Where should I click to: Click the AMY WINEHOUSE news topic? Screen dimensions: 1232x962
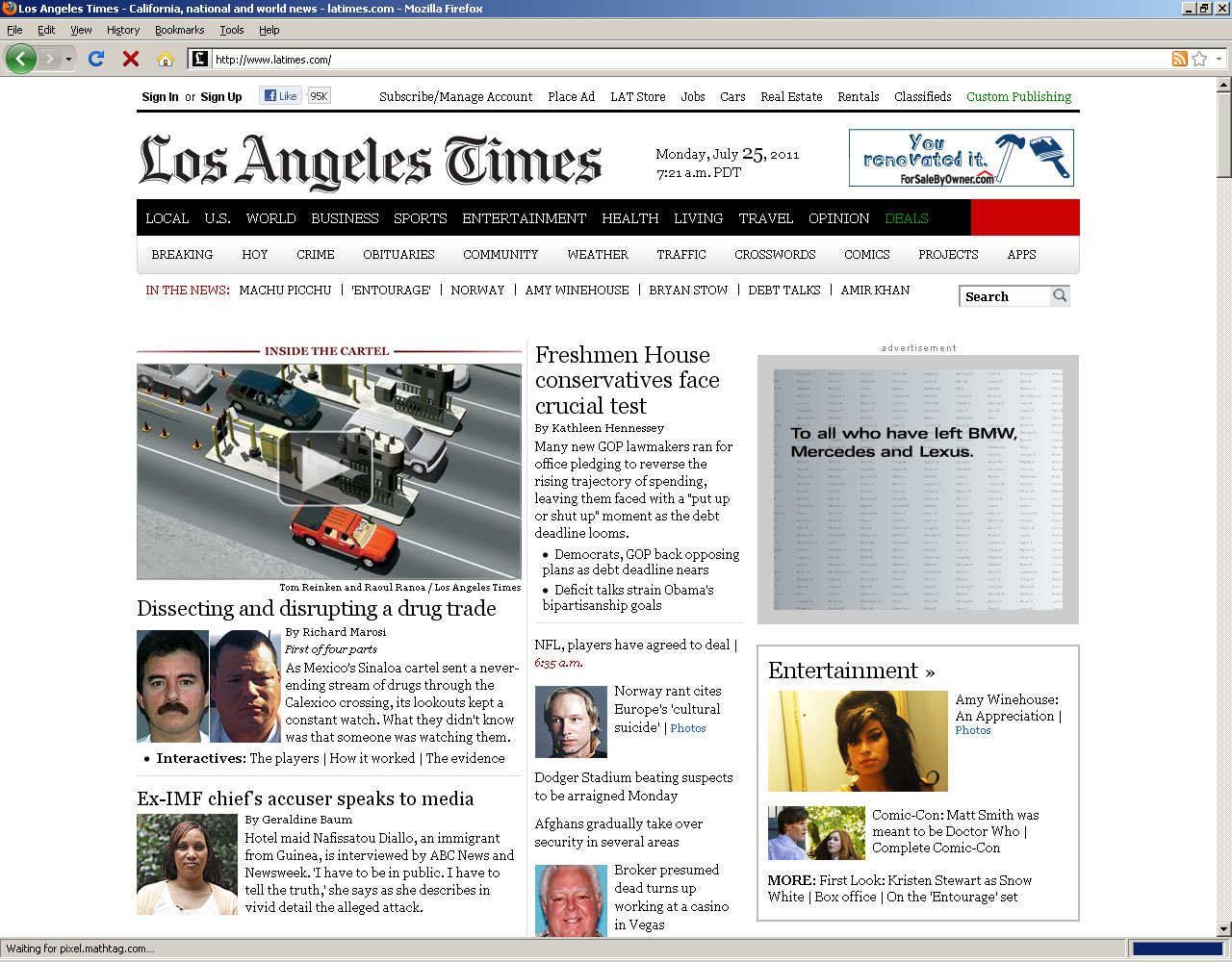[577, 291]
